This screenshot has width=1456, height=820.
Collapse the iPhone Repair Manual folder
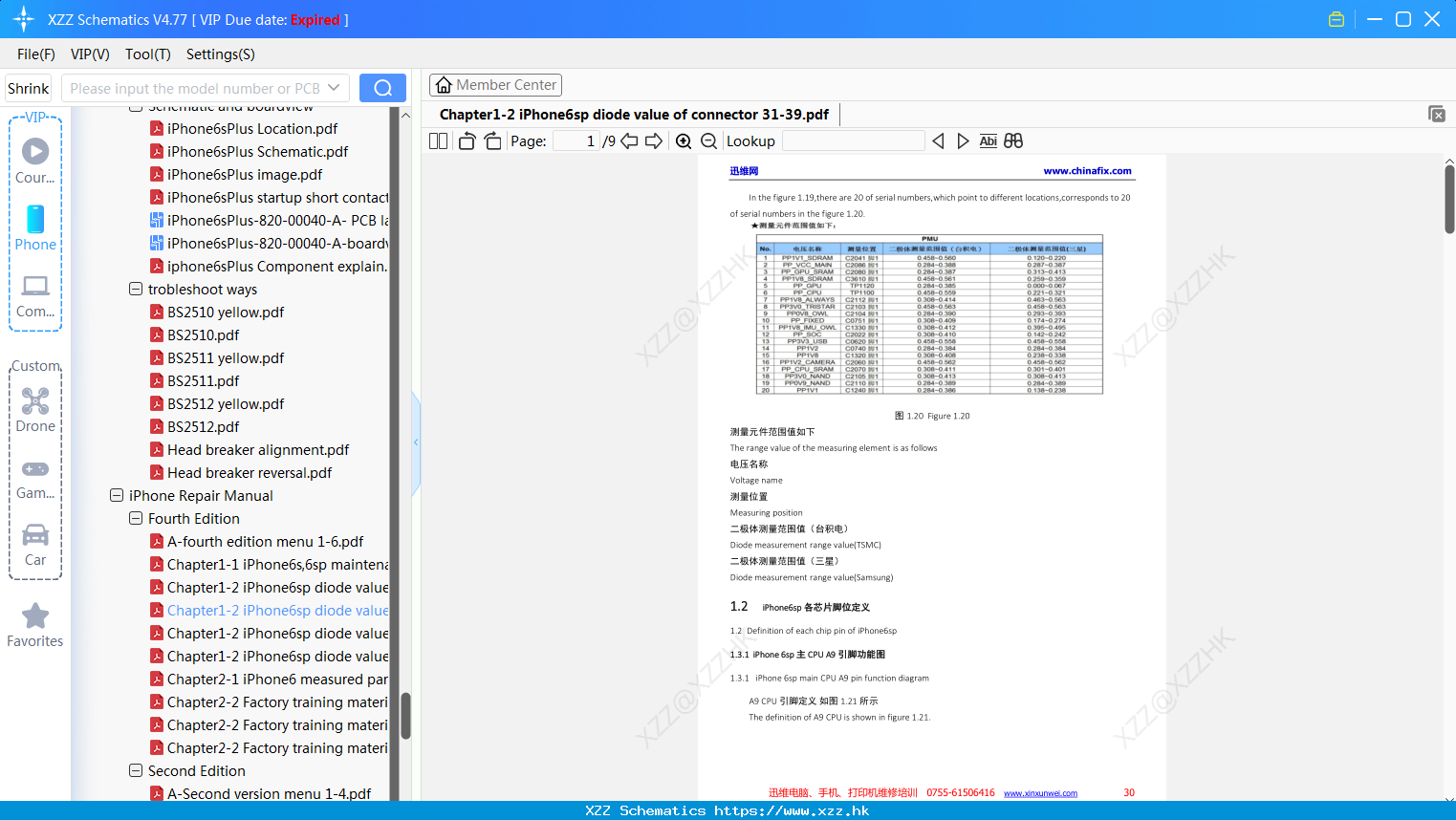(x=117, y=495)
